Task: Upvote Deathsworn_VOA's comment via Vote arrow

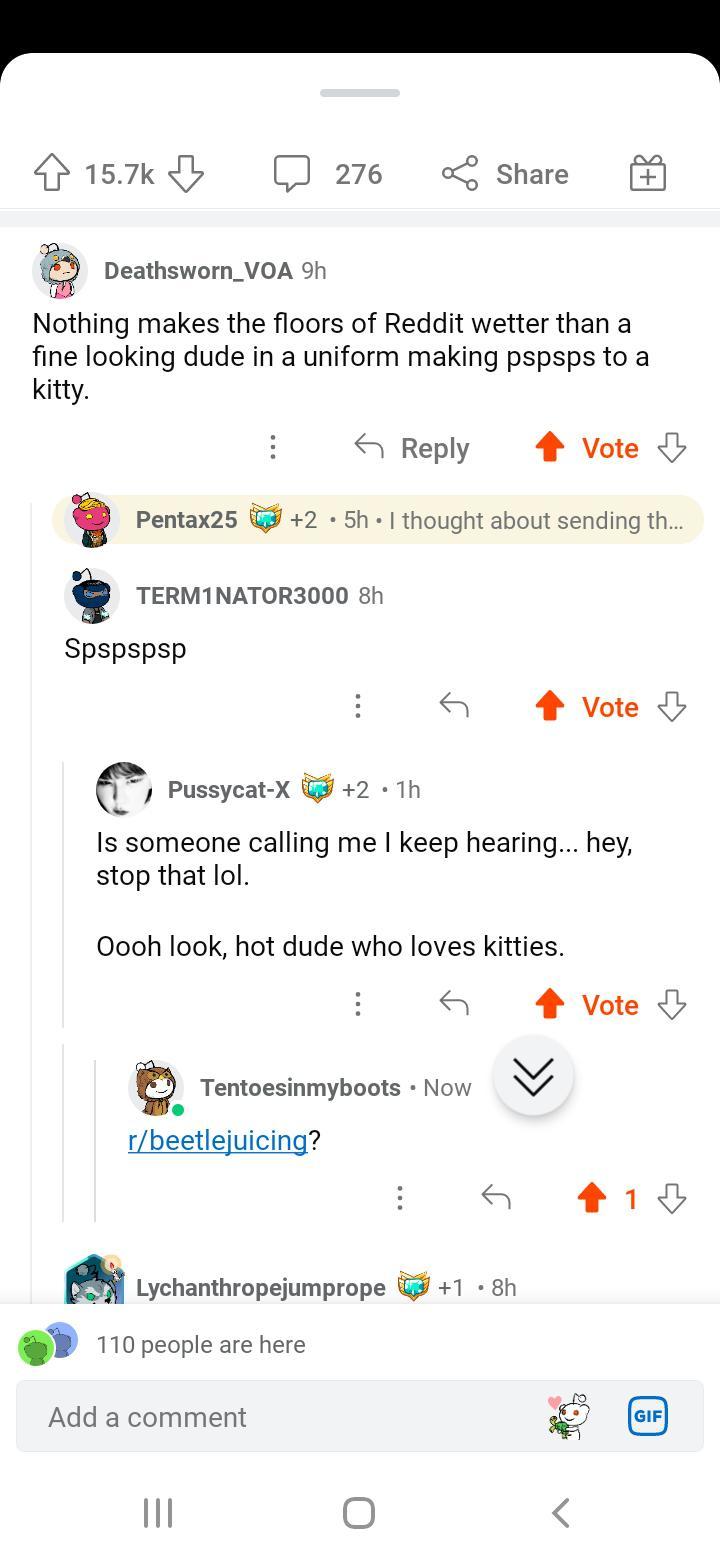Action: tap(548, 447)
